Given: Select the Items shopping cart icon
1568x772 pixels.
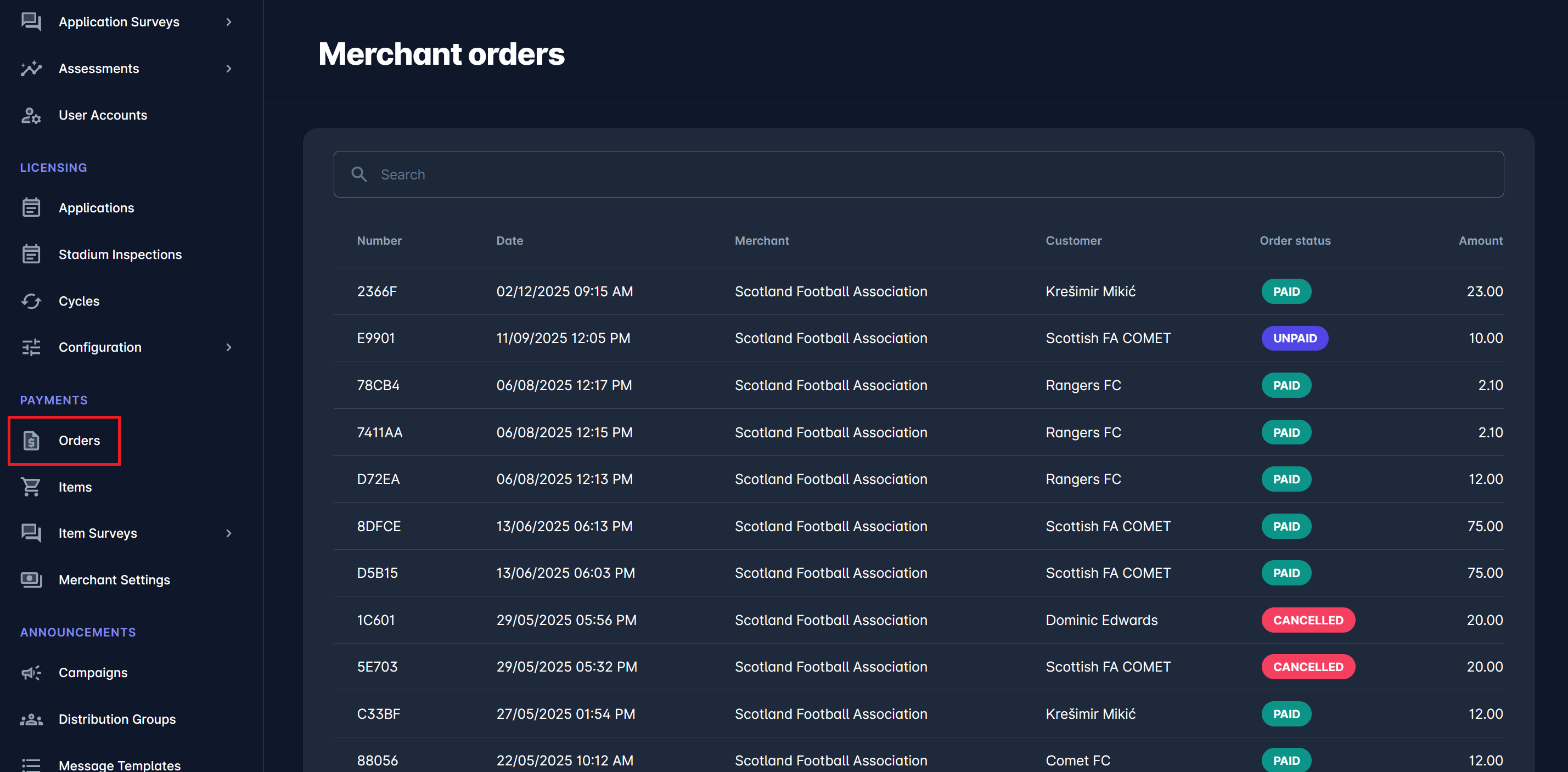Looking at the screenshot, I should 30,487.
